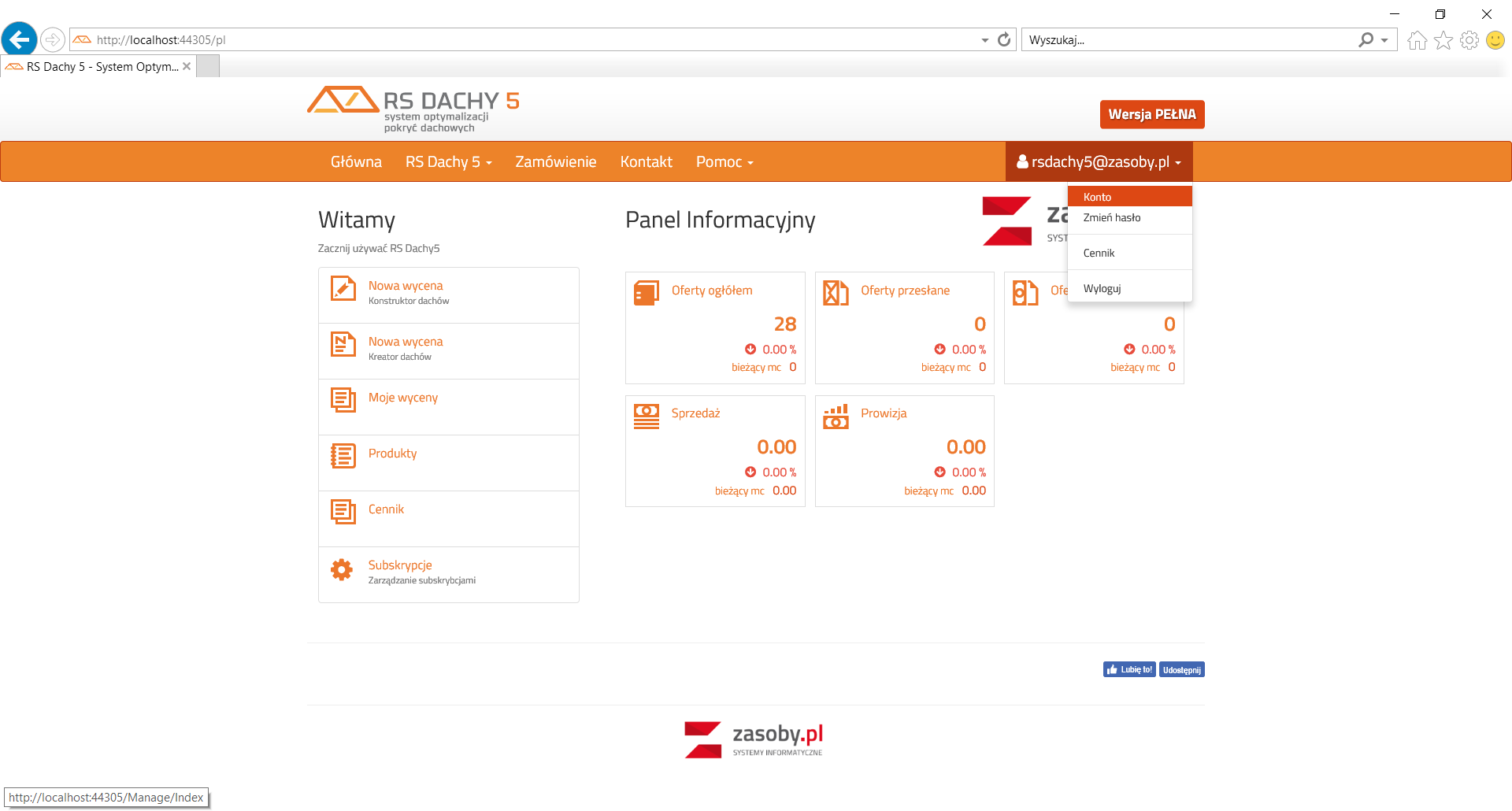Click the Nowa wycena Konstruktor dachów icon

[x=343, y=289]
